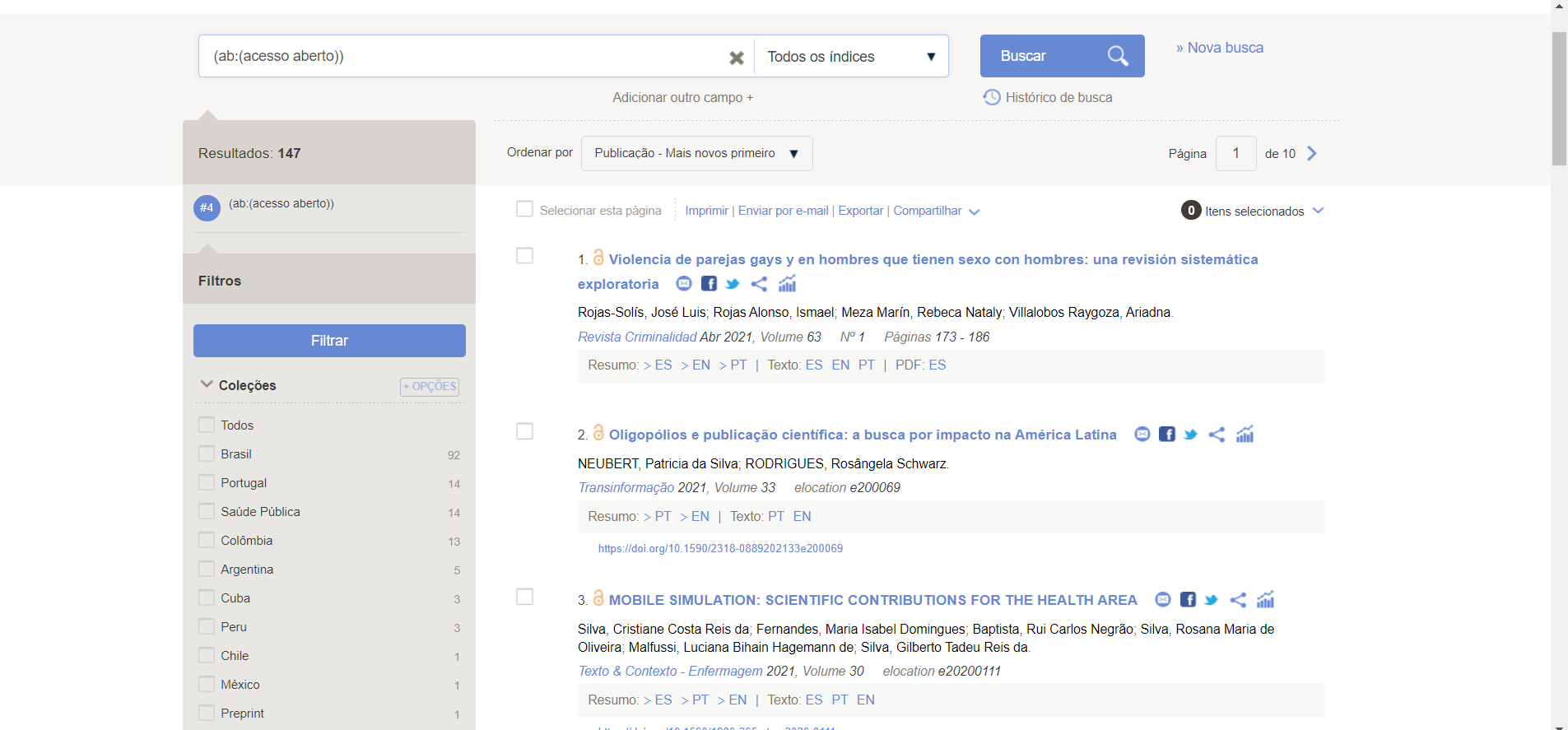This screenshot has height=730, width=1568.
Task: Open the Todos os índices dropdown
Action: click(851, 57)
